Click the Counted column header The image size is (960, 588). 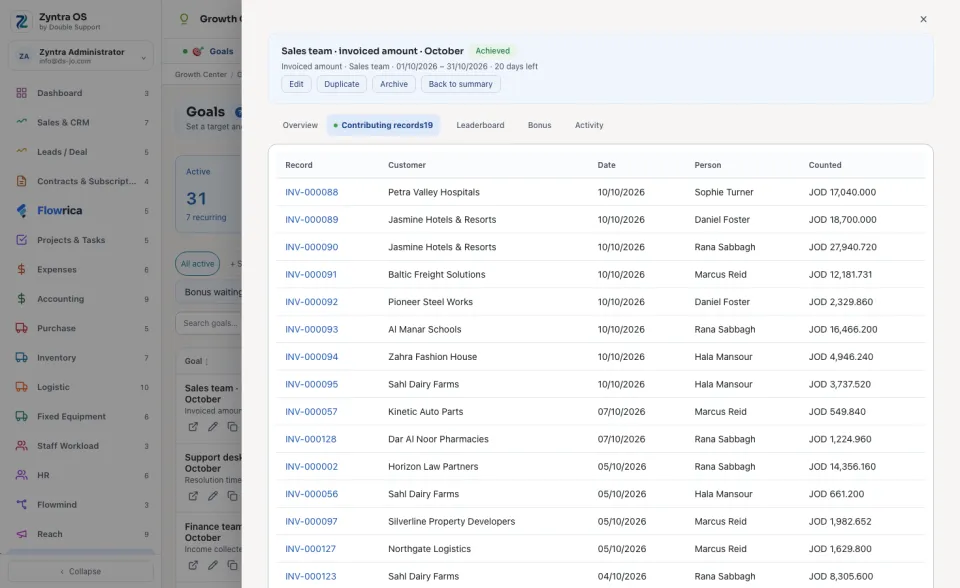pyautogui.click(x=825, y=165)
